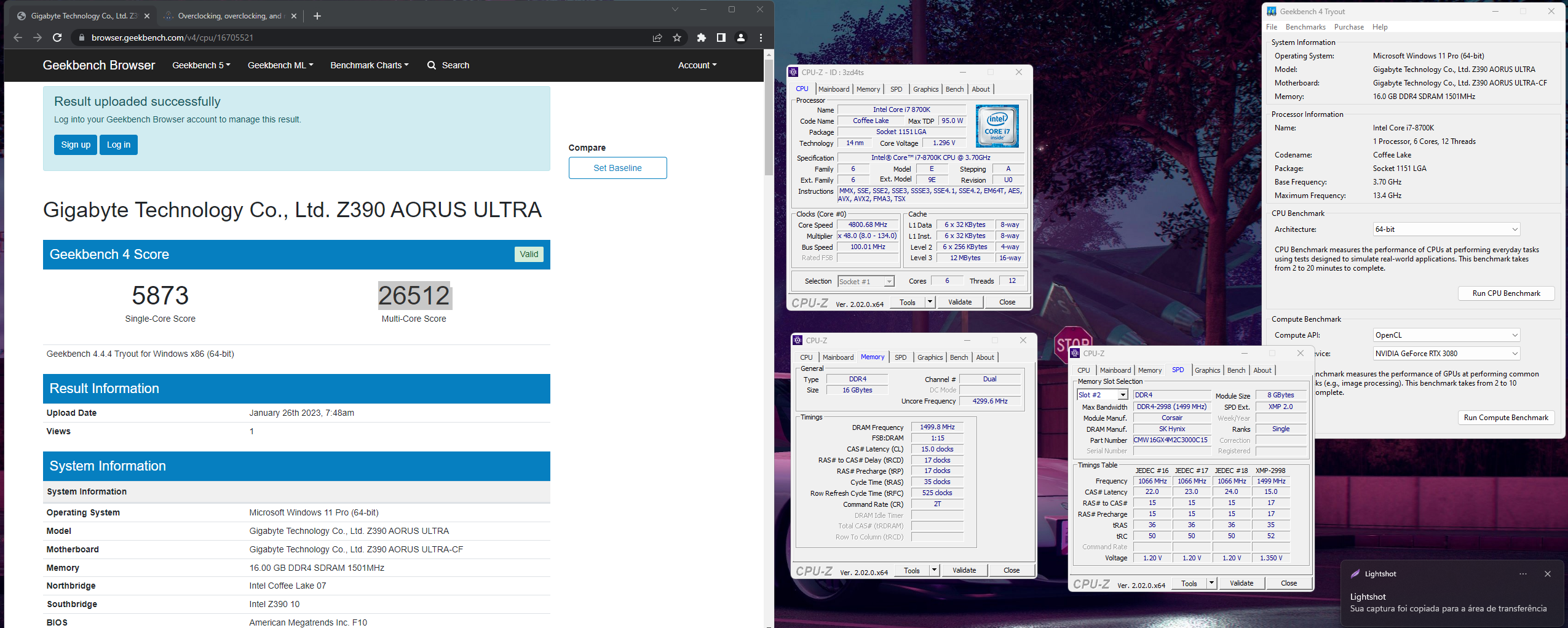Image resolution: width=1568 pixels, height=628 pixels.
Task: Click the Lightshot feather icon
Action: (x=1355, y=574)
